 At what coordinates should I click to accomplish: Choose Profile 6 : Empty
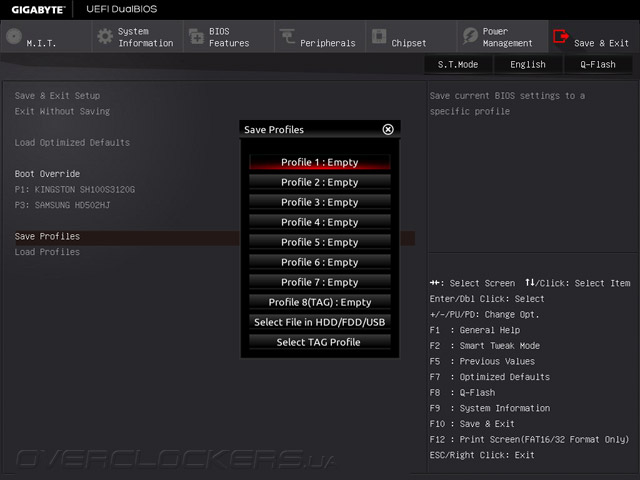click(x=320, y=262)
